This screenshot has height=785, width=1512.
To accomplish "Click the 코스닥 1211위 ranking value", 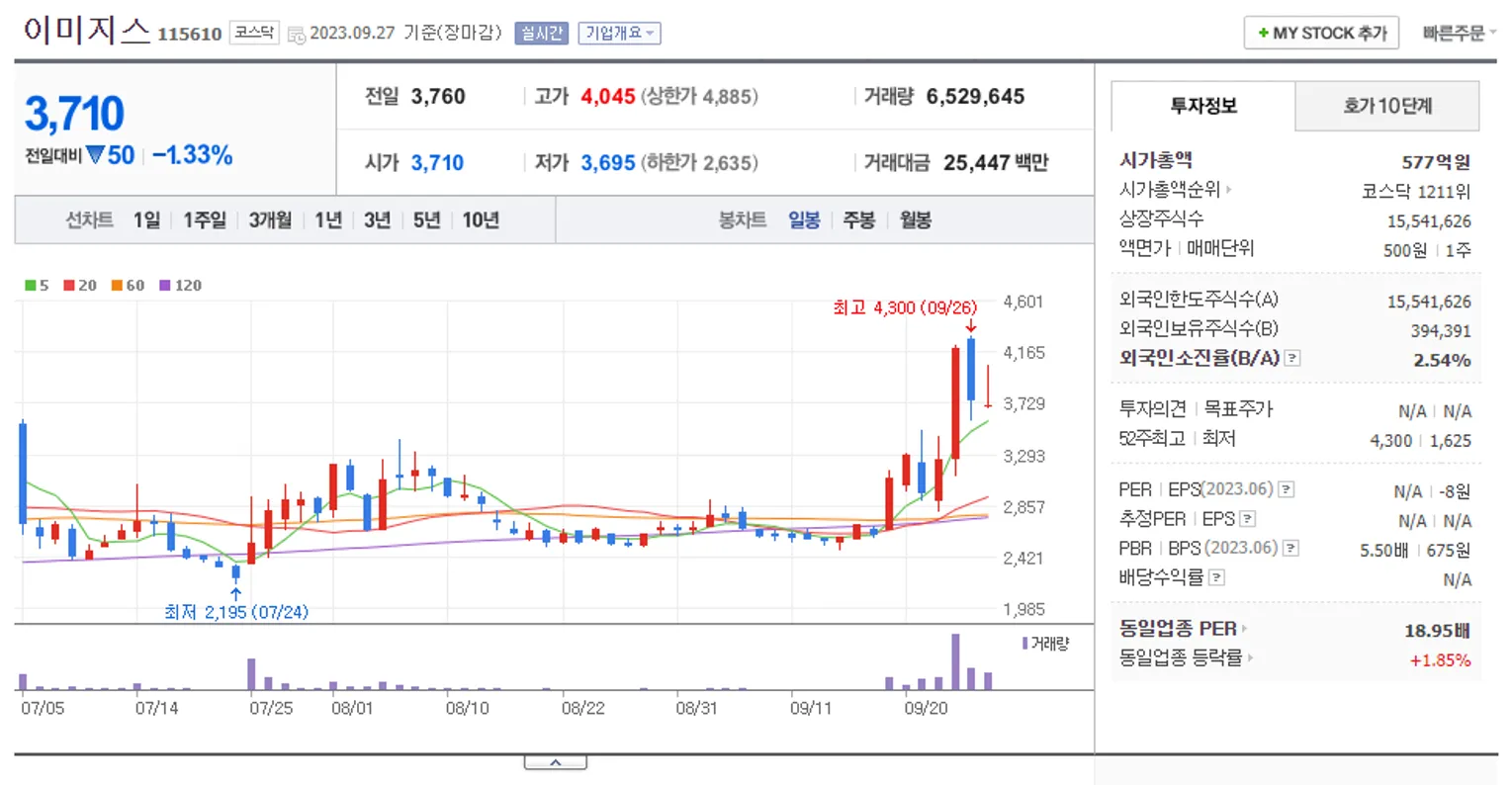I will click(1416, 192).
